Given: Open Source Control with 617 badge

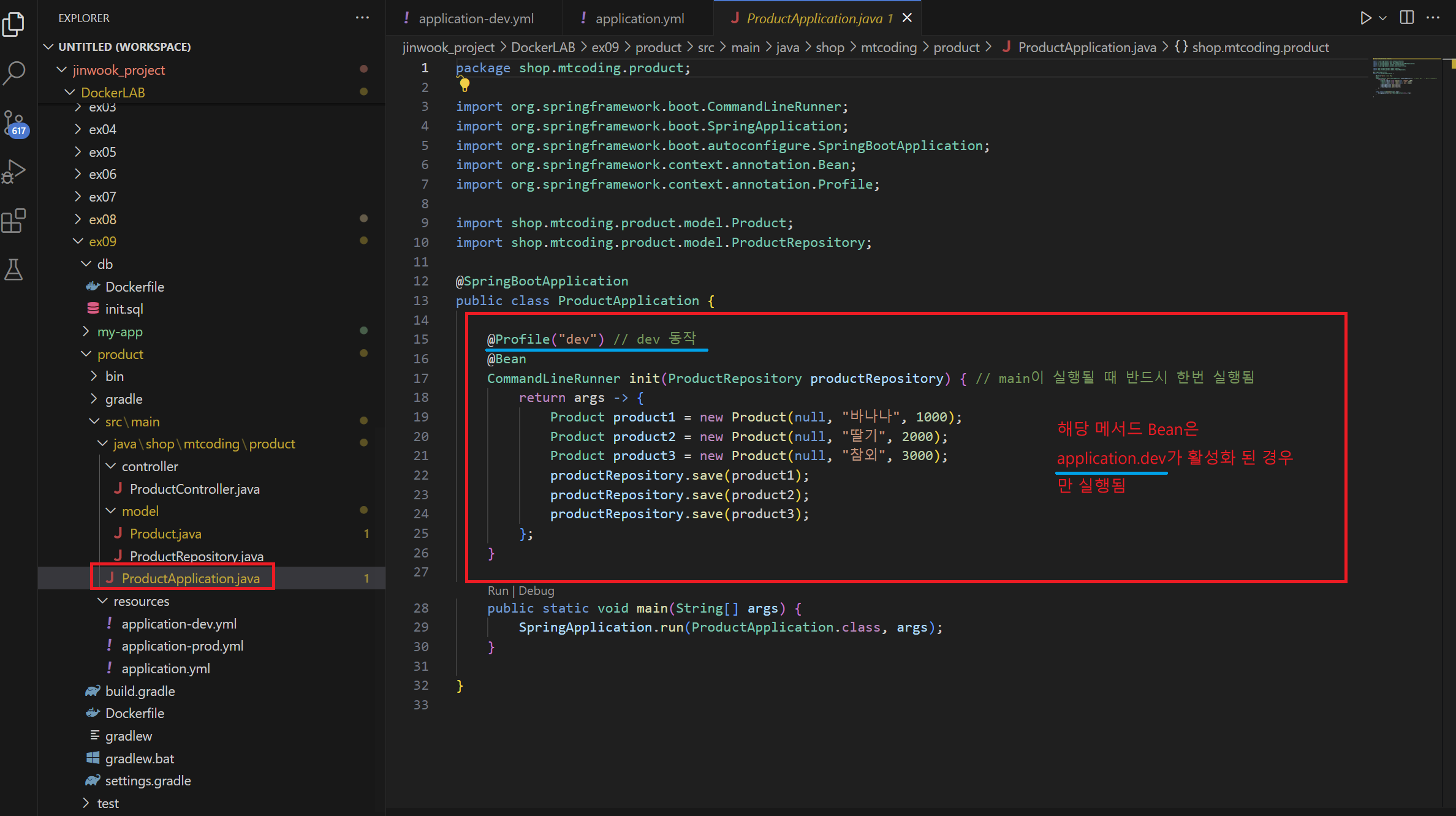Looking at the screenshot, I should [x=15, y=123].
